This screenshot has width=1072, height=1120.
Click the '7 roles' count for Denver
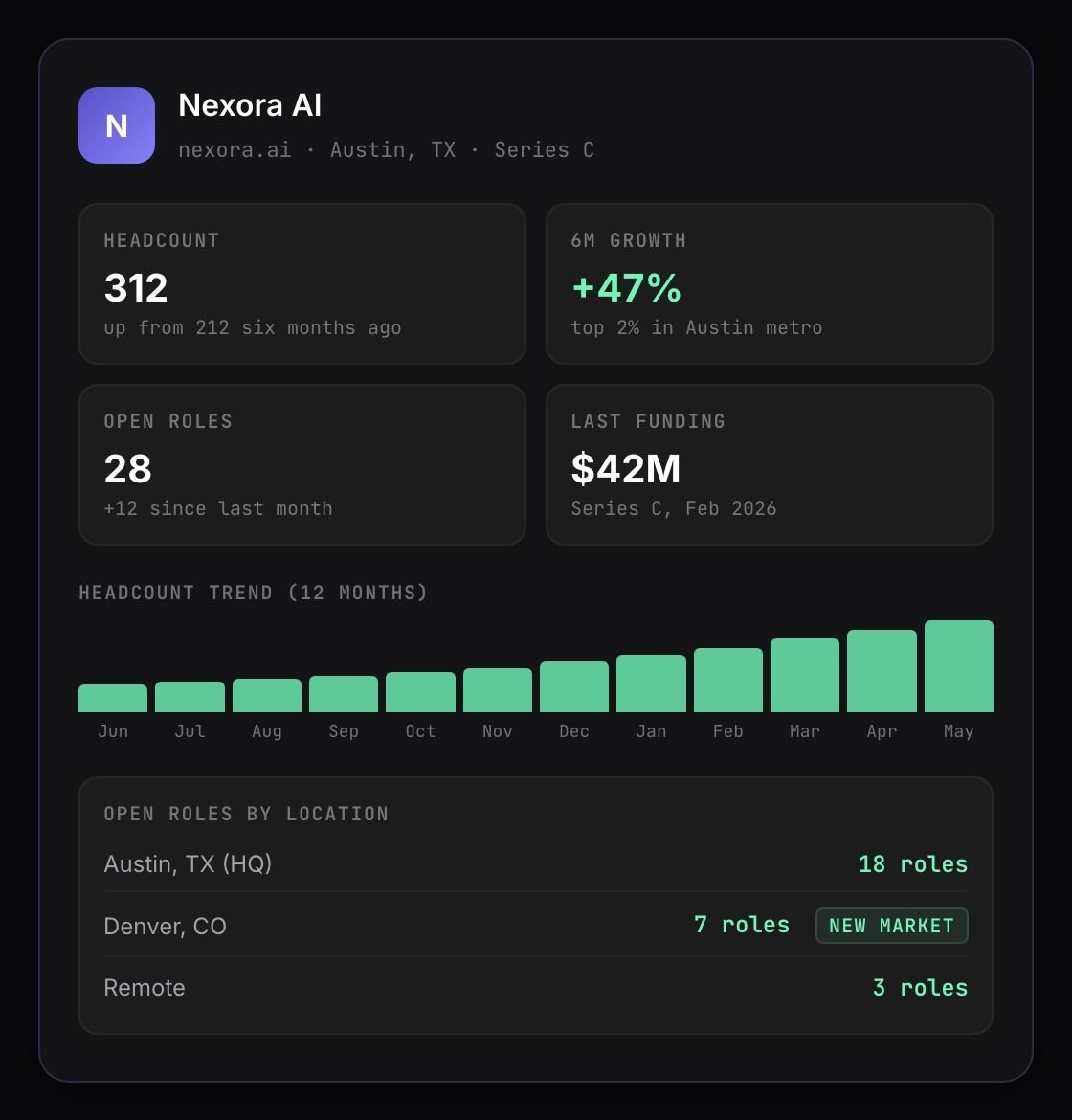(x=742, y=925)
